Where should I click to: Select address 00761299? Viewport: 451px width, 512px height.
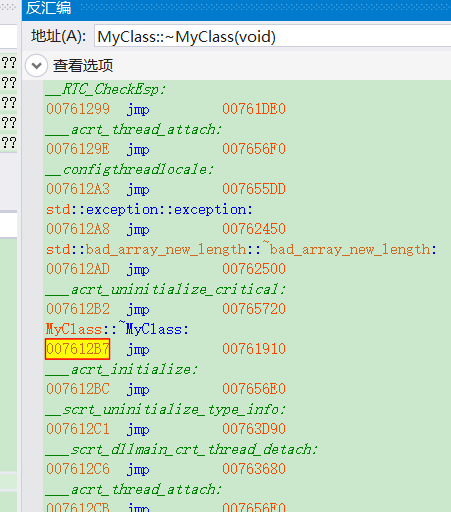click(78, 109)
